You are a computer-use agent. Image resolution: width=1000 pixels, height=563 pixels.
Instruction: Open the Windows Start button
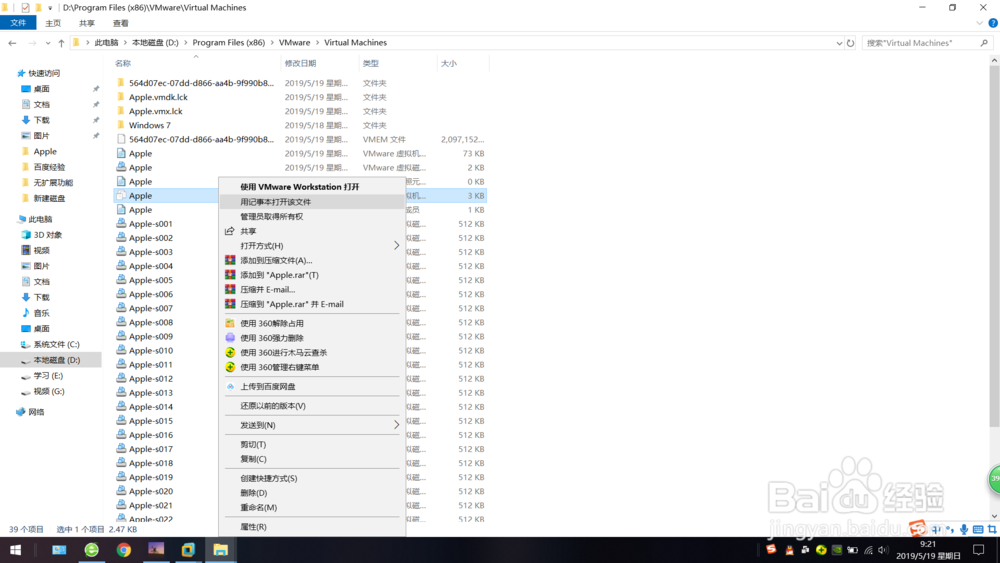(x=15, y=550)
